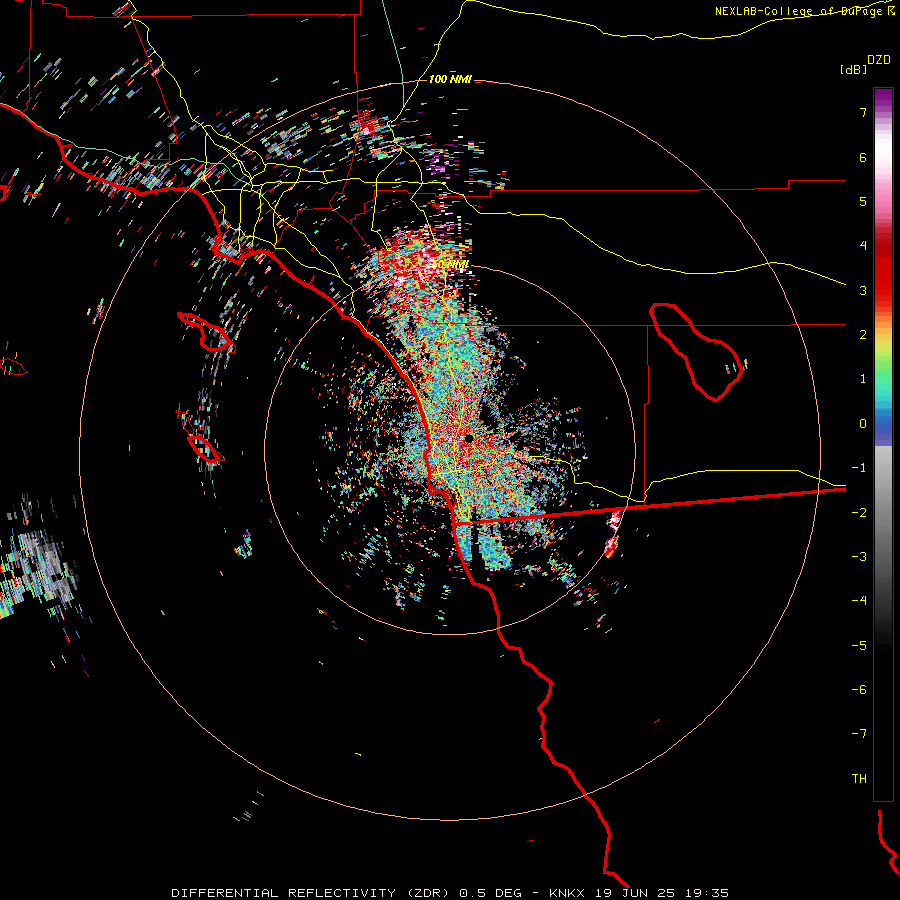Click the -6 value on the dB scale
Screen dimensions: 900x900
[x=859, y=690]
